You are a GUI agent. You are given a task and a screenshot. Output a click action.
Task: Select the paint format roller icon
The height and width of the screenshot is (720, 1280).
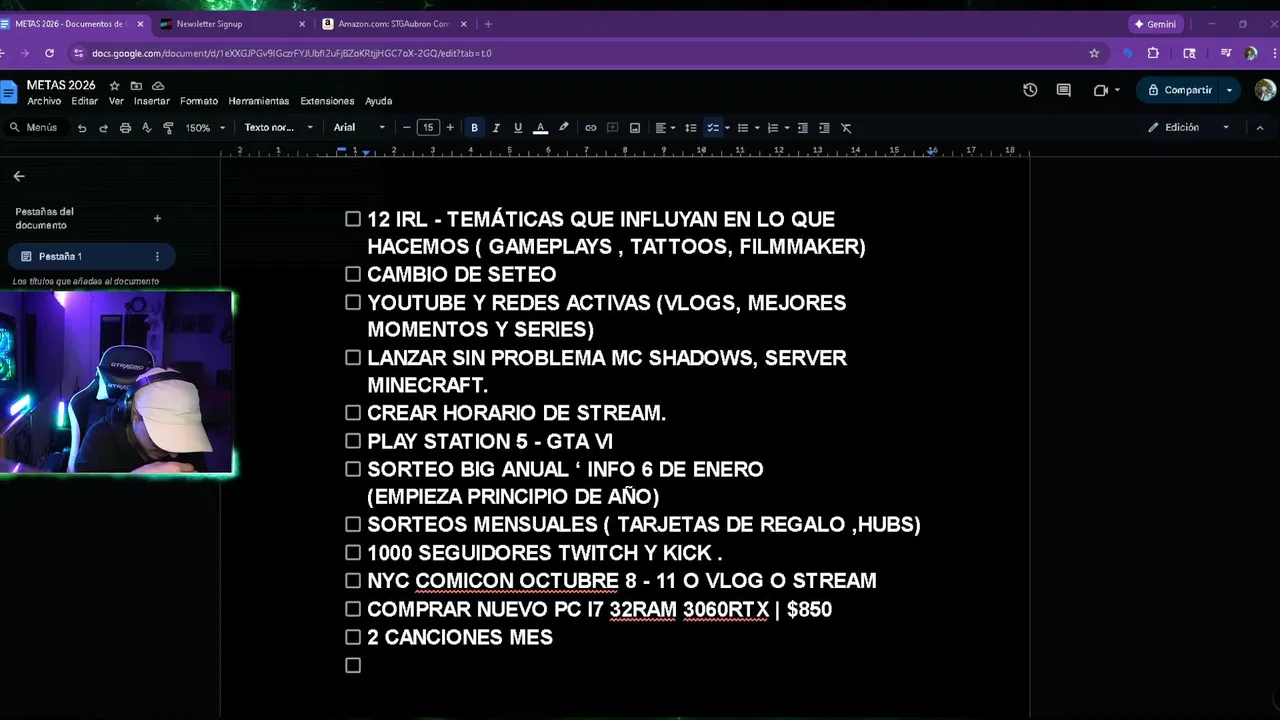pos(168,128)
